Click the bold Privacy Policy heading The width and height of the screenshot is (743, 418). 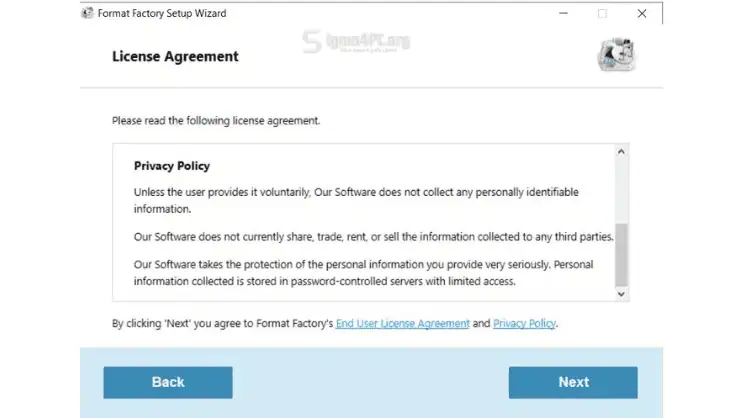tap(172, 166)
